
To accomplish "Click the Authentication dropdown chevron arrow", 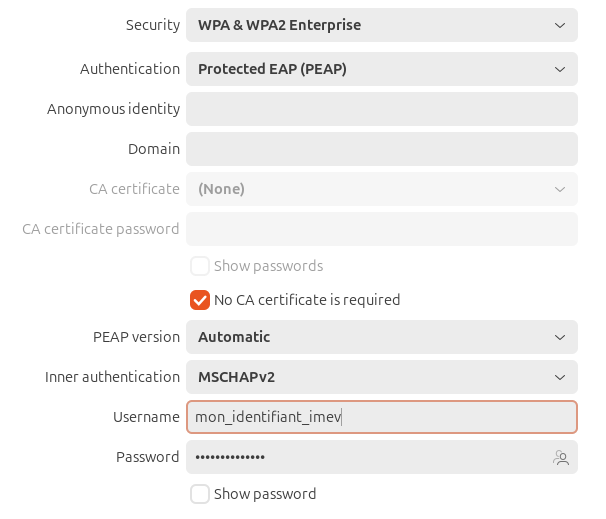I will click(x=560, y=70).
